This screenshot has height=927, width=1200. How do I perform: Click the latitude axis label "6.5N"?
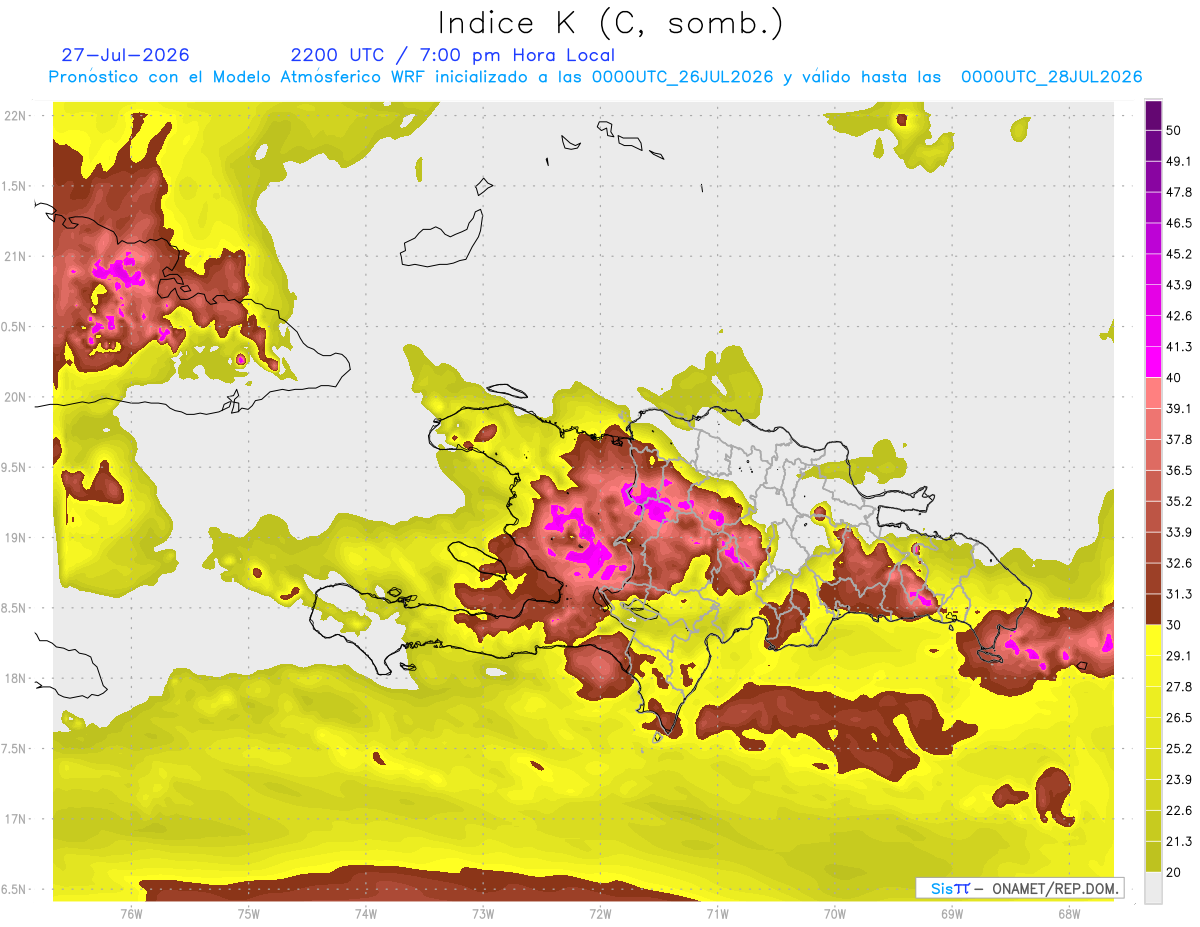[x=14, y=890]
